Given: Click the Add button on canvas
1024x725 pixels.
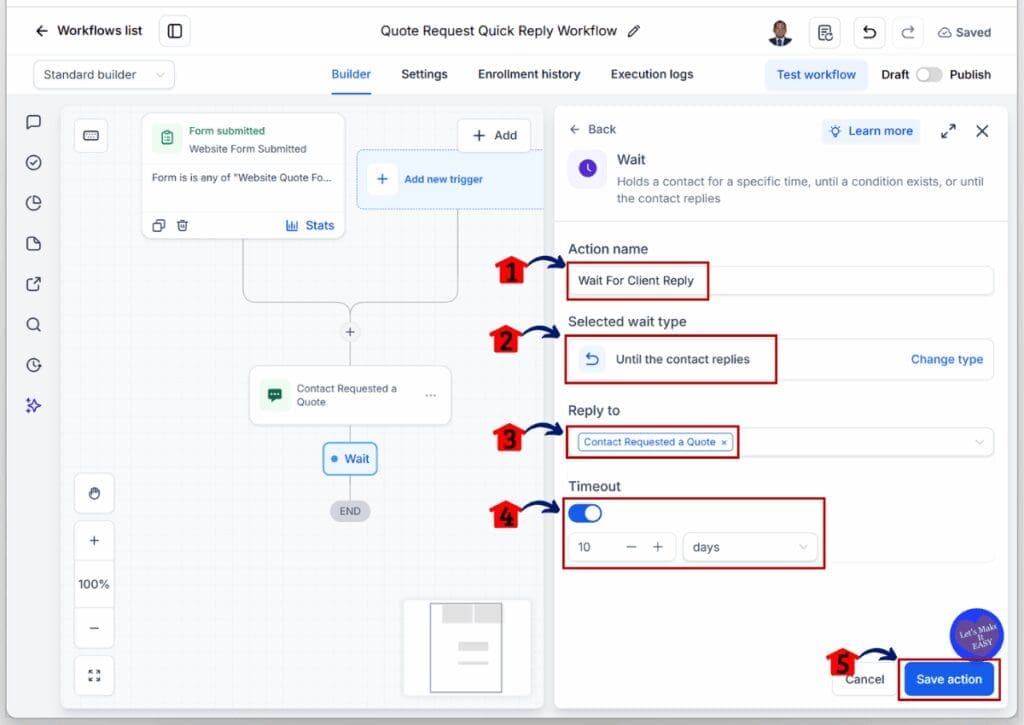Looking at the screenshot, I should [494, 135].
